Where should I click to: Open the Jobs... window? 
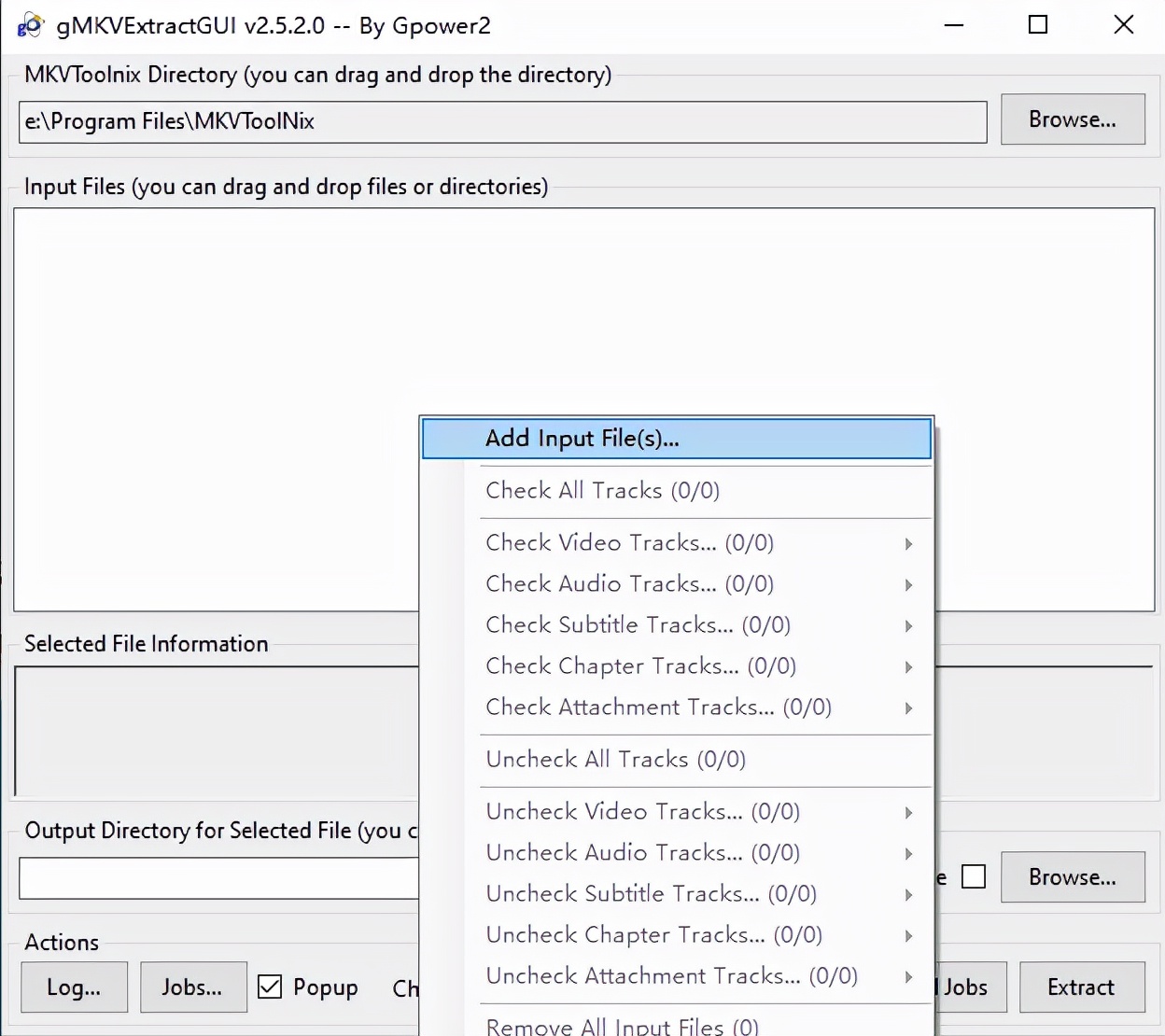193,987
